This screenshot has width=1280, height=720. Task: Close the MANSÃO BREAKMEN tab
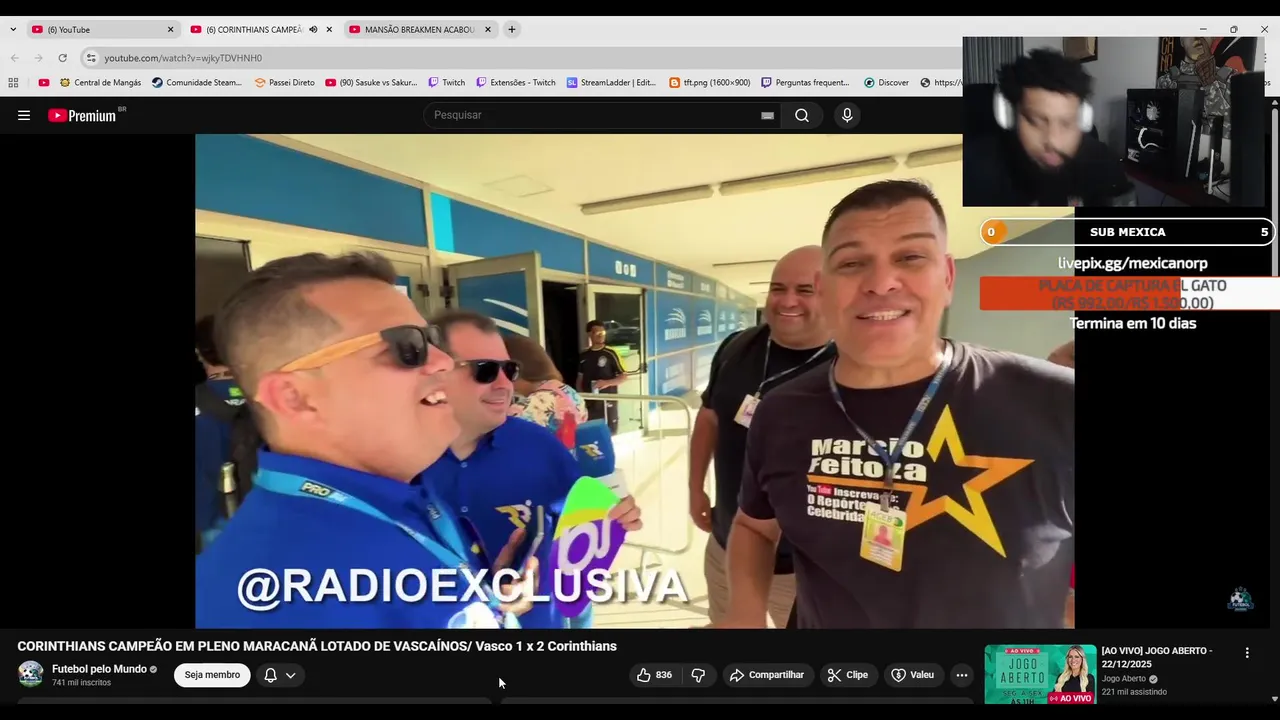(488, 29)
